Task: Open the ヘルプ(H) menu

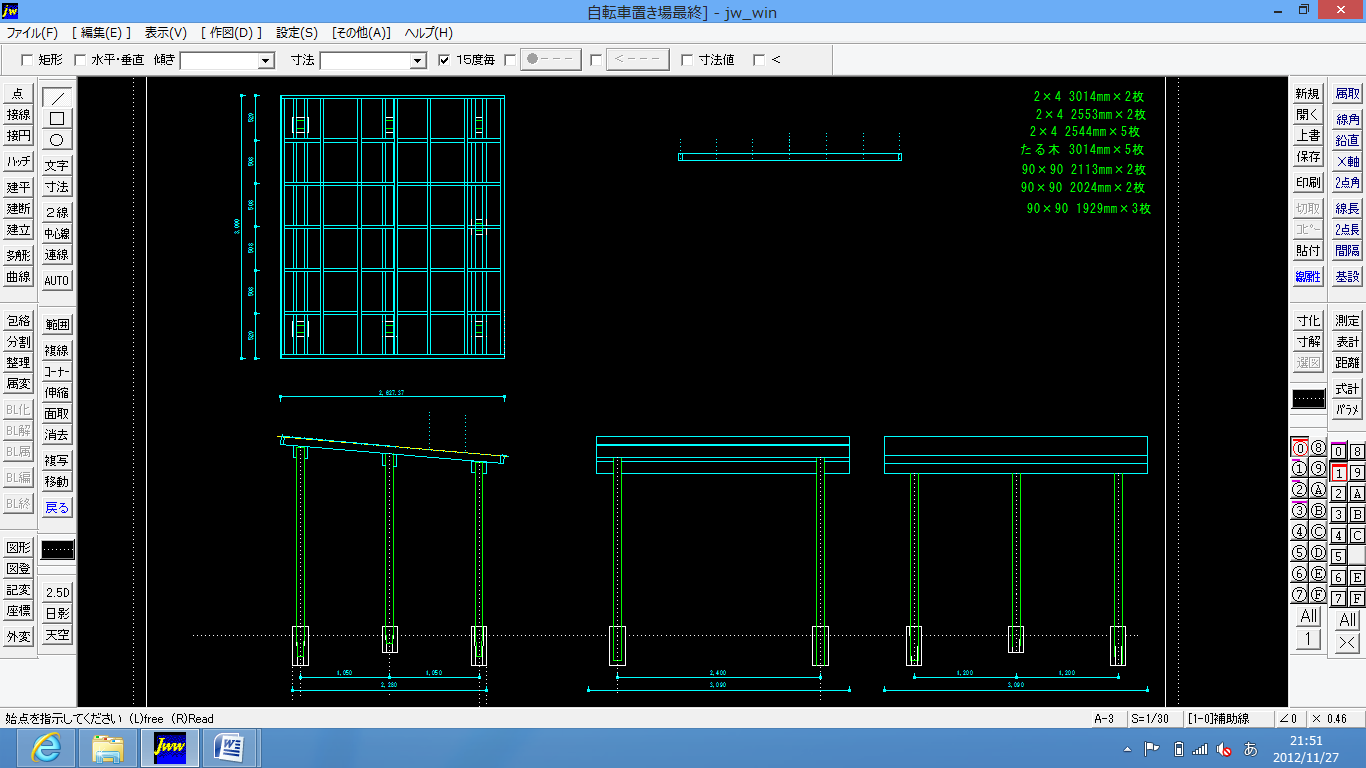Action: coord(428,33)
